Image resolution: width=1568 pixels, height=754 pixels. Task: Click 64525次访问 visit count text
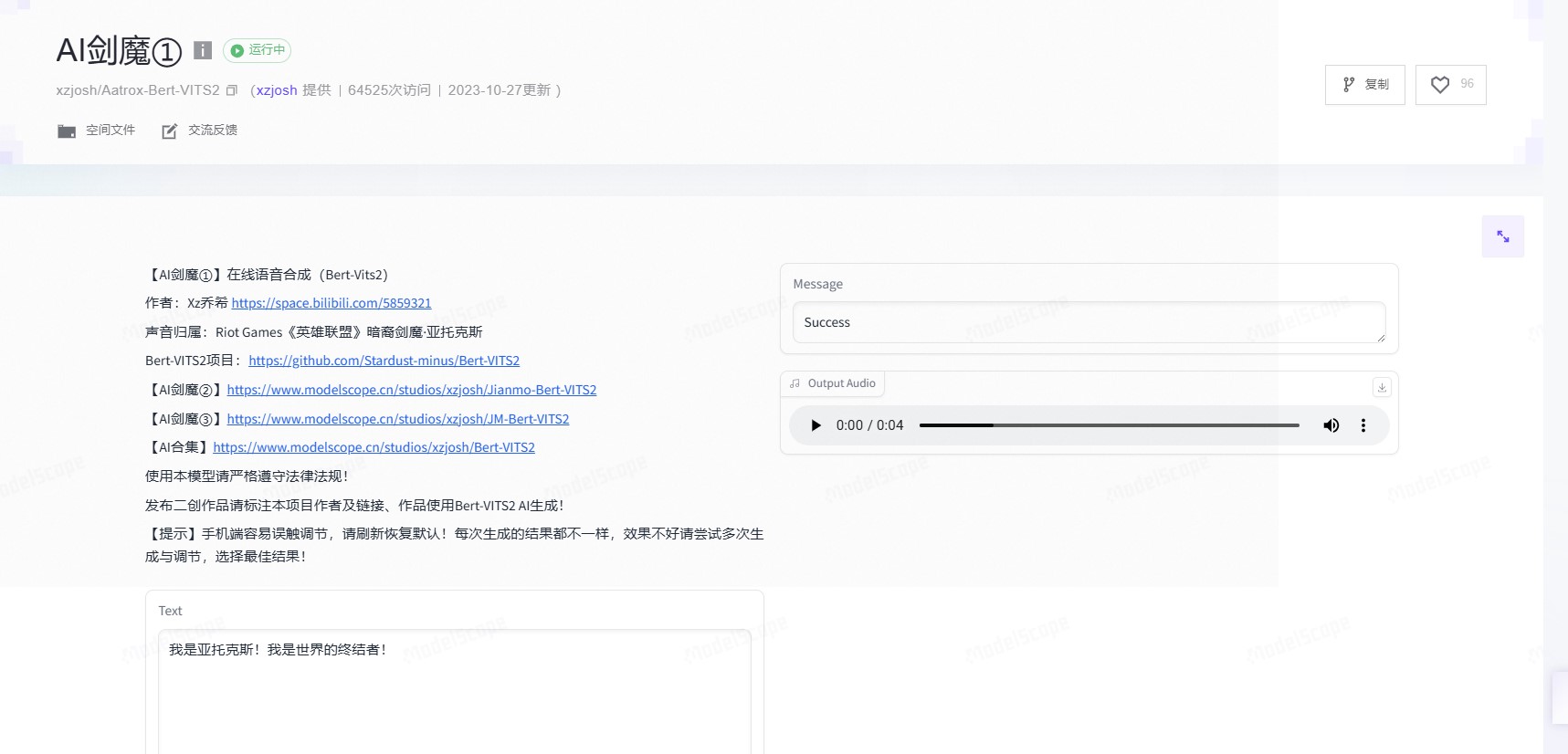(389, 90)
